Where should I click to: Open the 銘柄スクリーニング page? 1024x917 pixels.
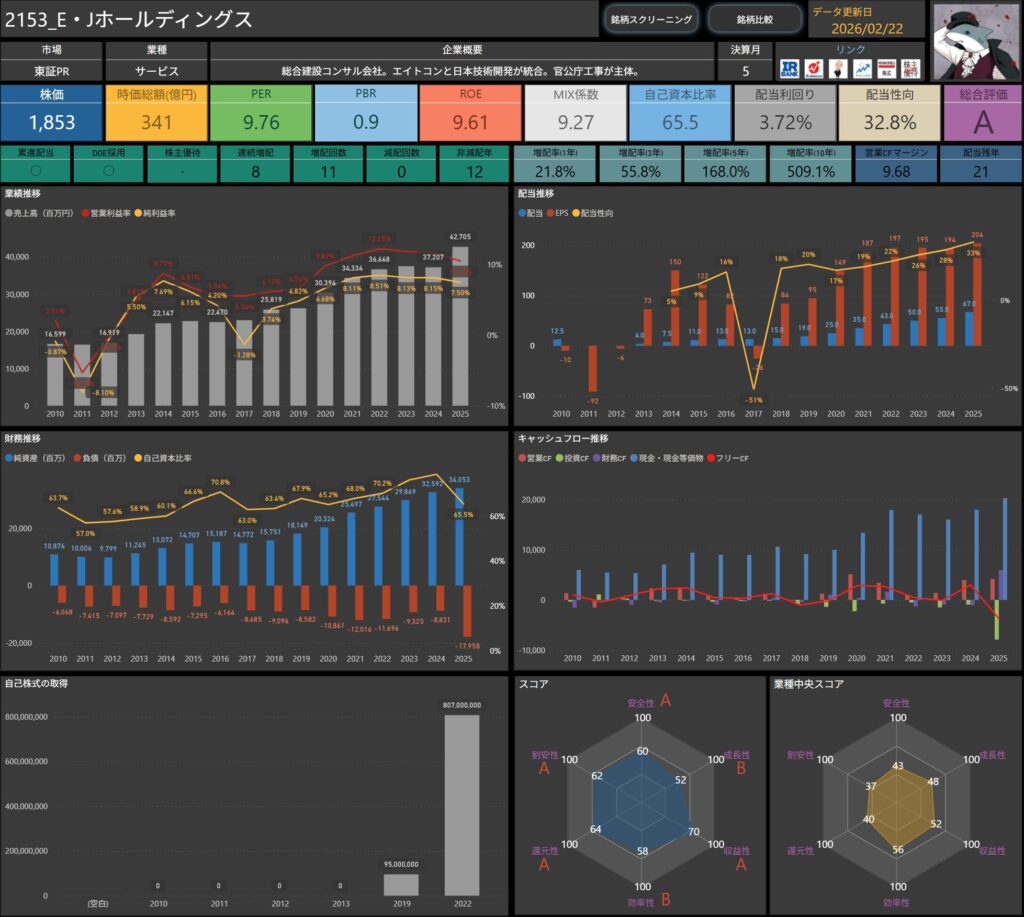pyautogui.click(x=650, y=19)
